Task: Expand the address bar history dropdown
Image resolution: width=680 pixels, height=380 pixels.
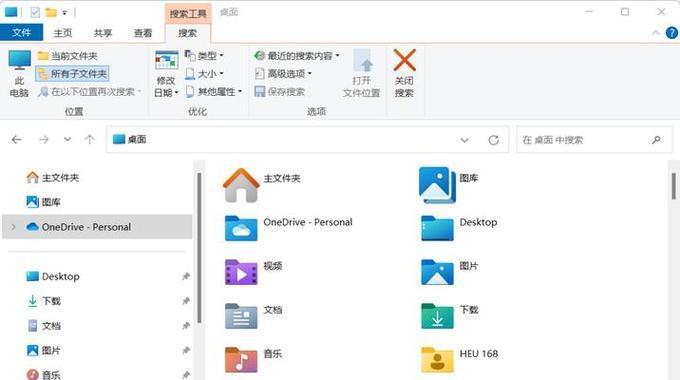Action: (464, 140)
